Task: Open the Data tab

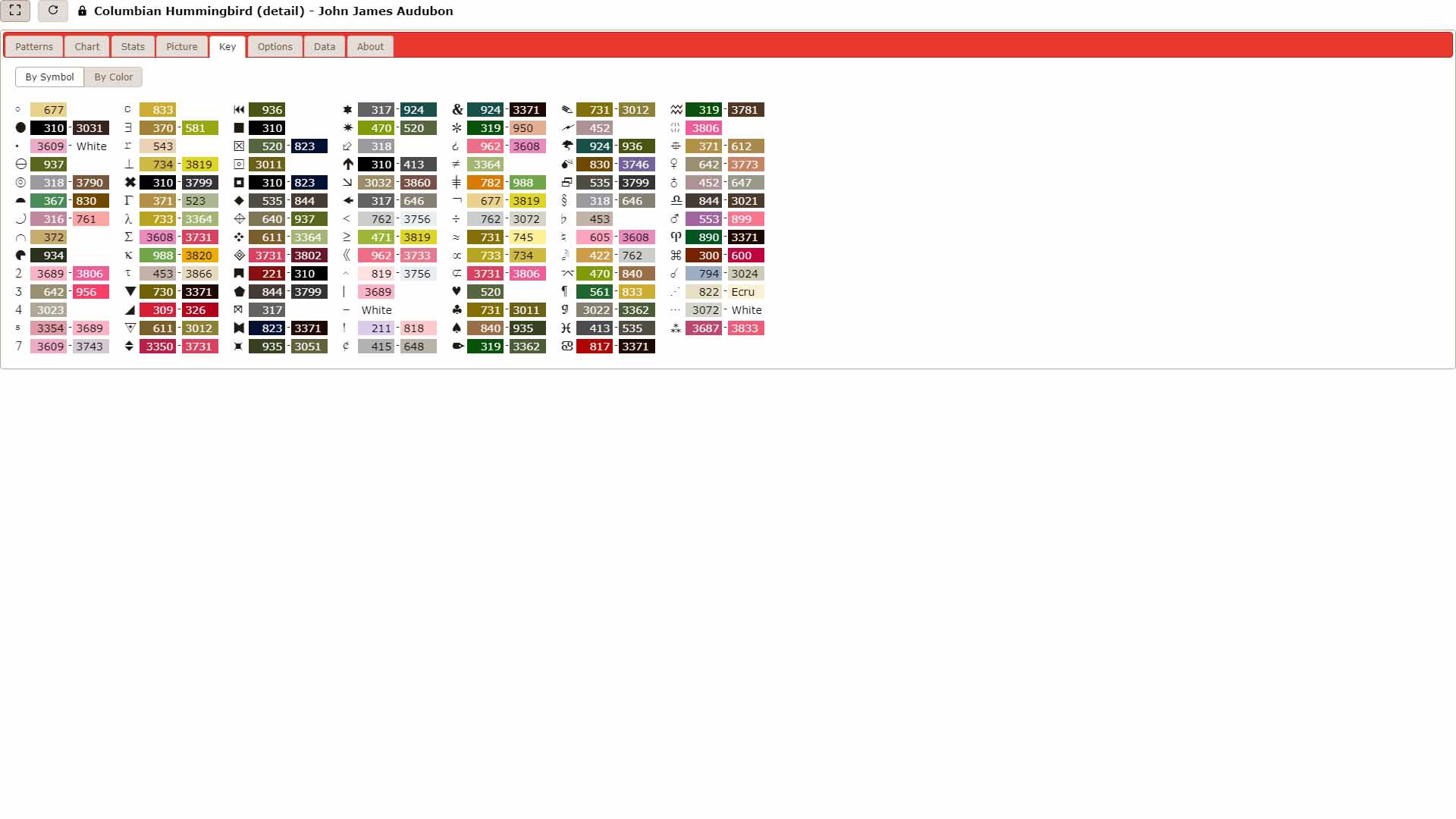Action: pos(324,46)
